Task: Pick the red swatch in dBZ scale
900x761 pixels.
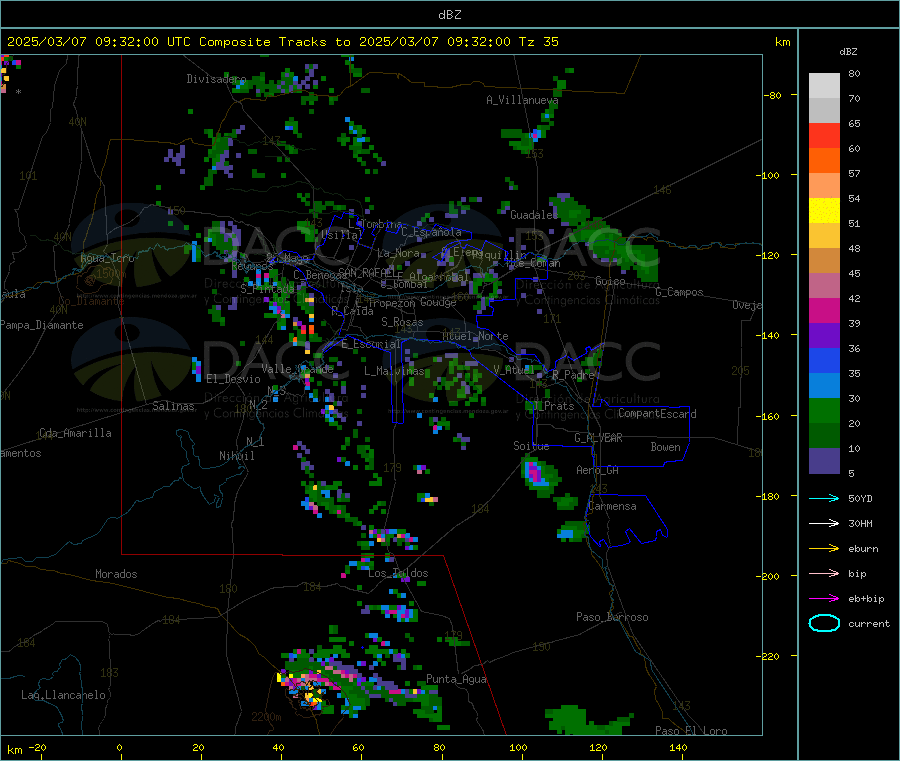Action: [824, 135]
